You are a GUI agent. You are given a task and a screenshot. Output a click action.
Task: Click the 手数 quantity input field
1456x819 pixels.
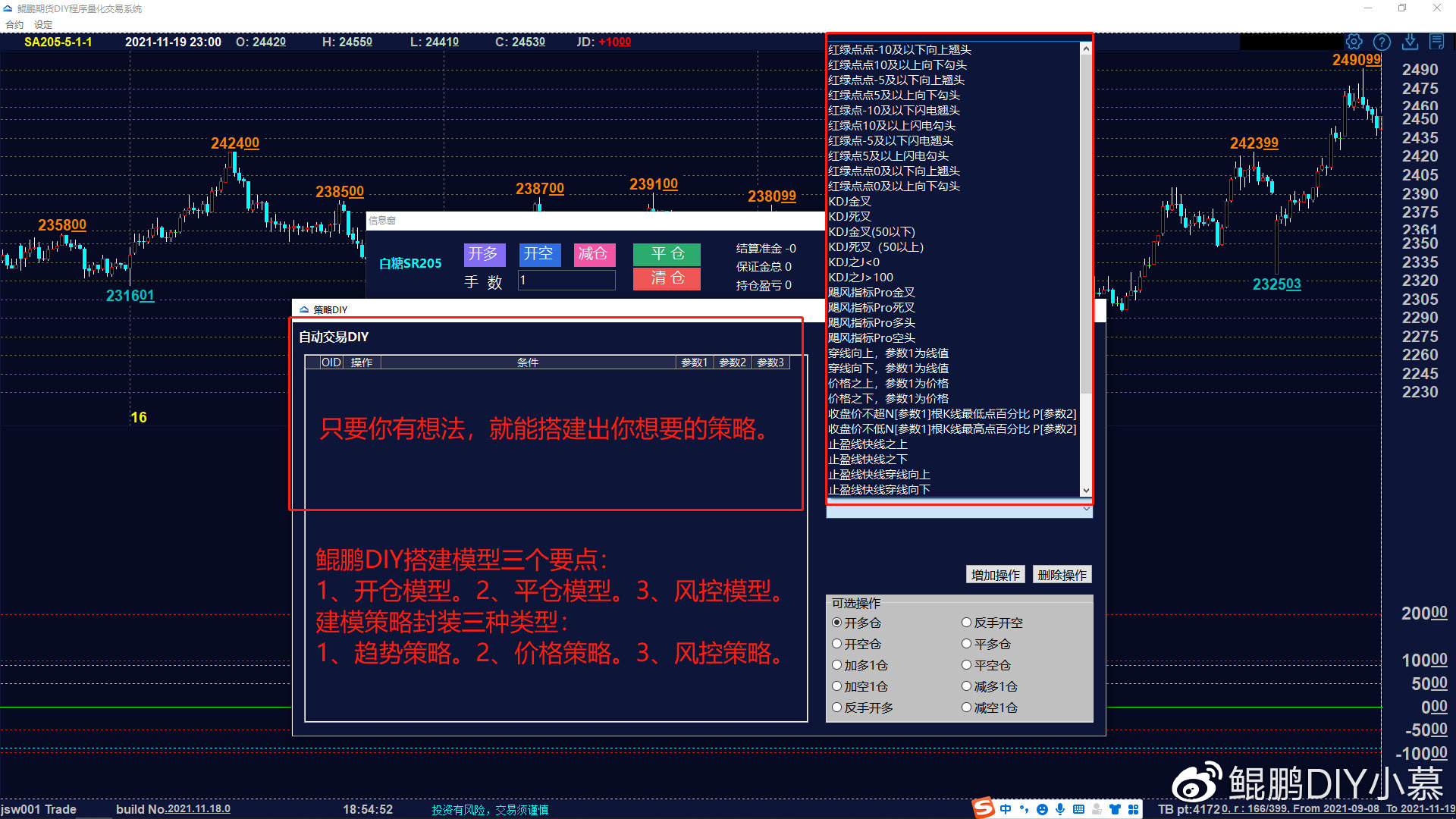[x=566, y=281]
